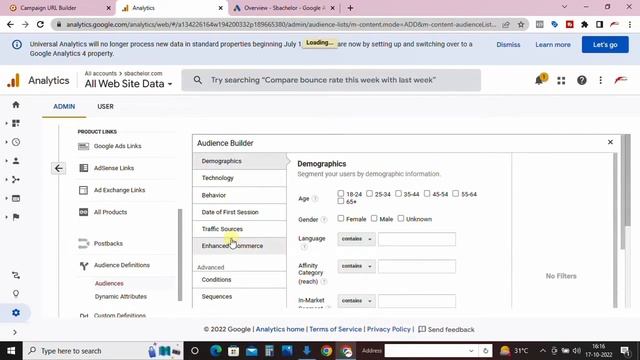Image resolution: width=640 pixels, height=360 pixels.
Task: Click the Language text field
Action: coord(417,239)
